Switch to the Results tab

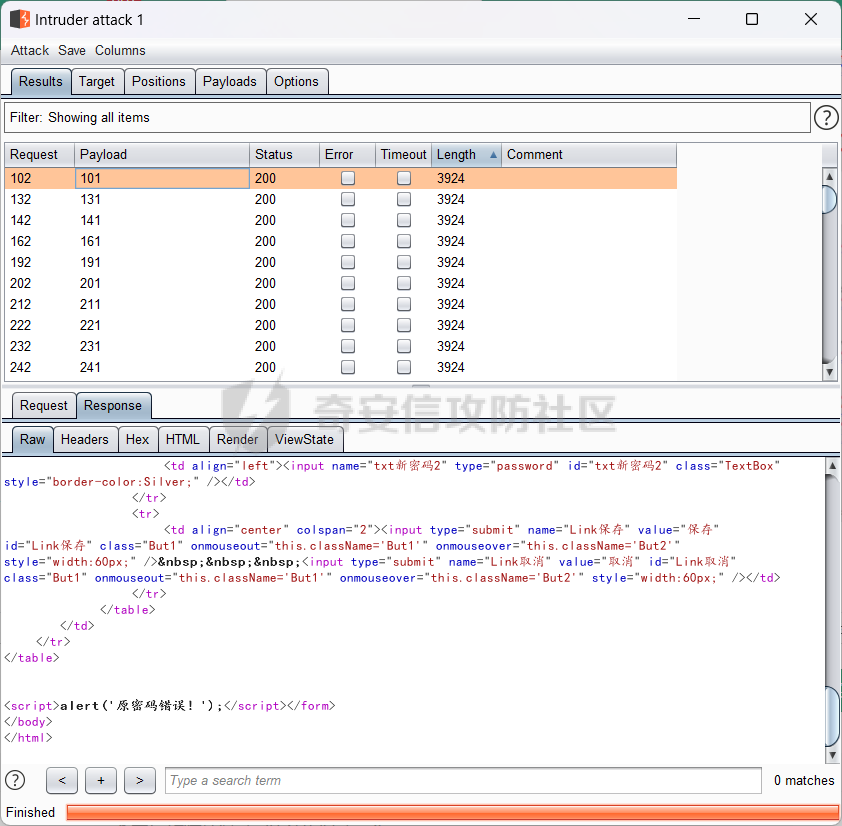point(41,82)
